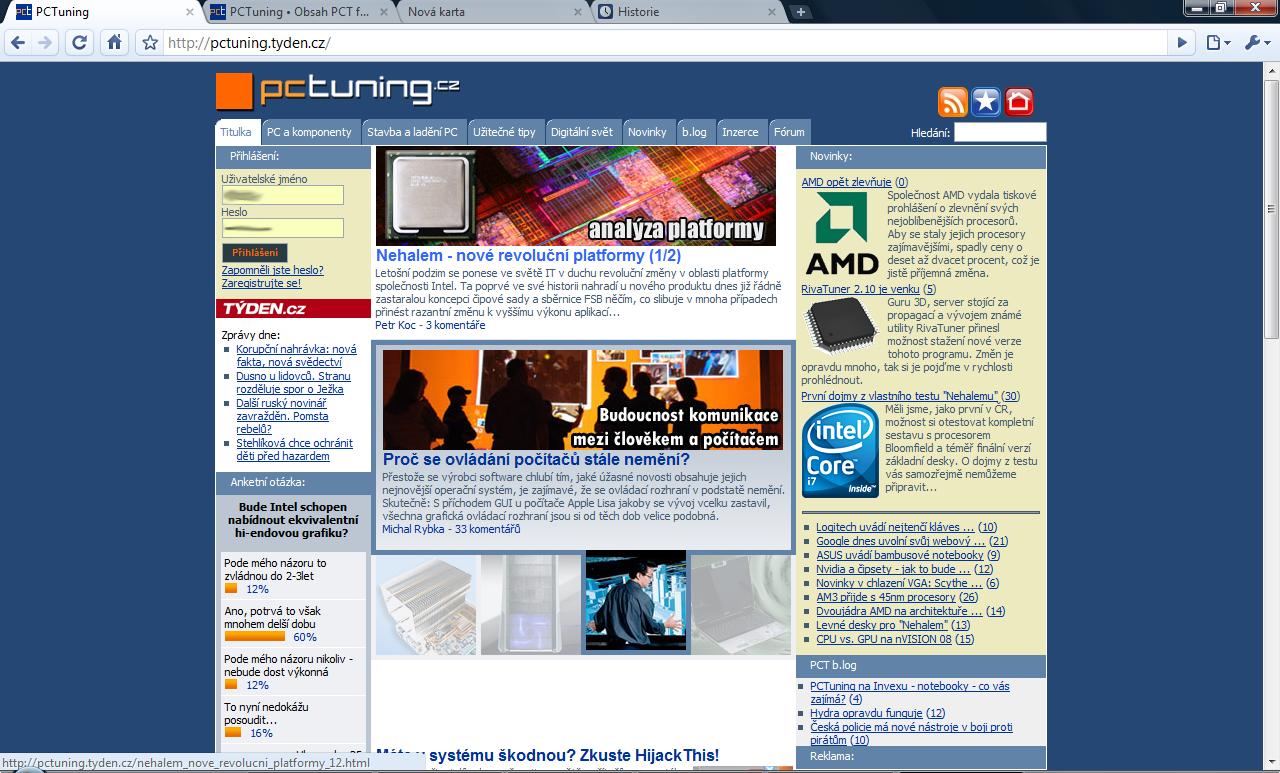Switch to the Historie browser tab
This screenshot has height=773, width=1280.
(x=678, y=12)
